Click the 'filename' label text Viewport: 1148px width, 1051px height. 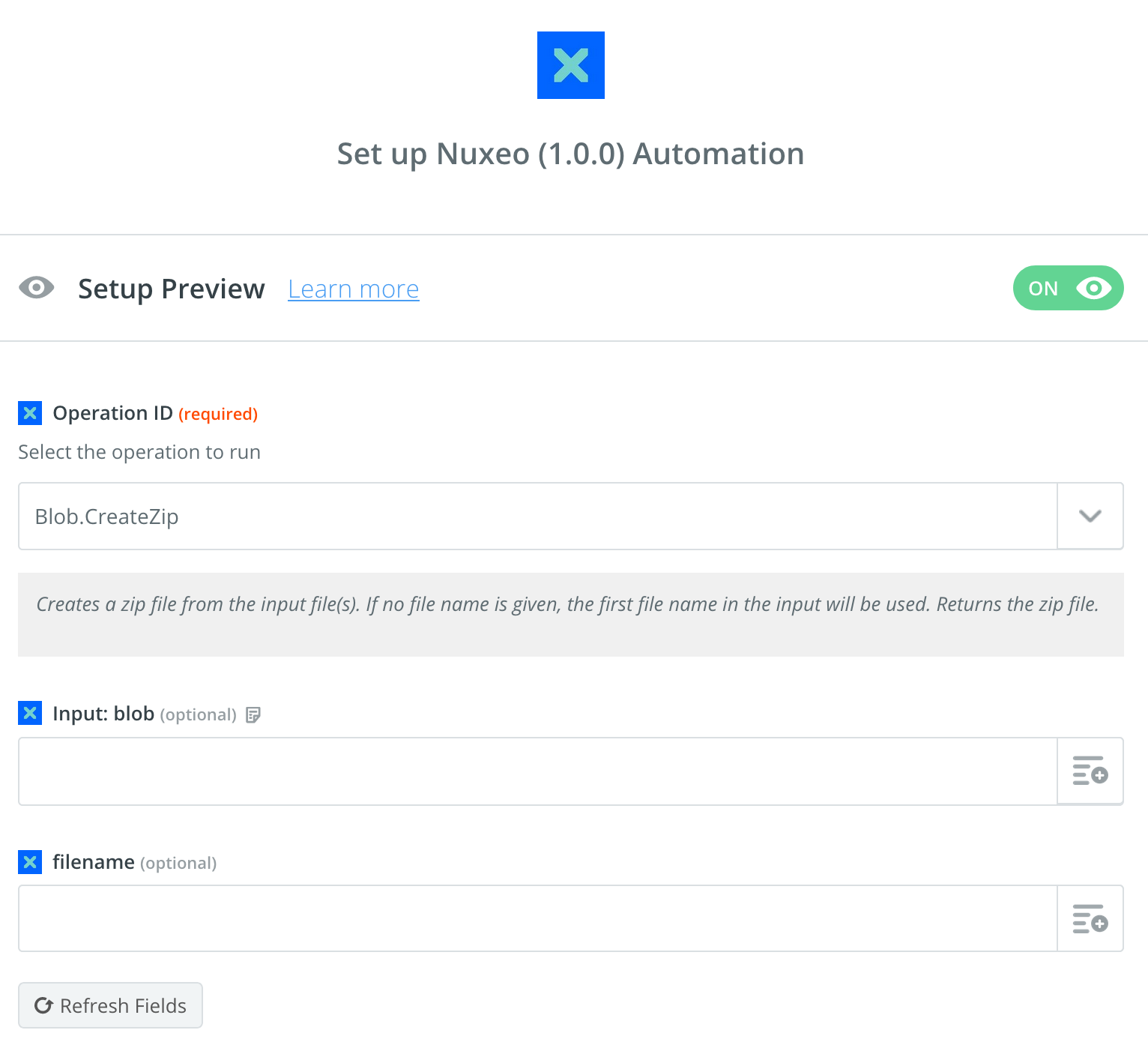coord(94,862)
